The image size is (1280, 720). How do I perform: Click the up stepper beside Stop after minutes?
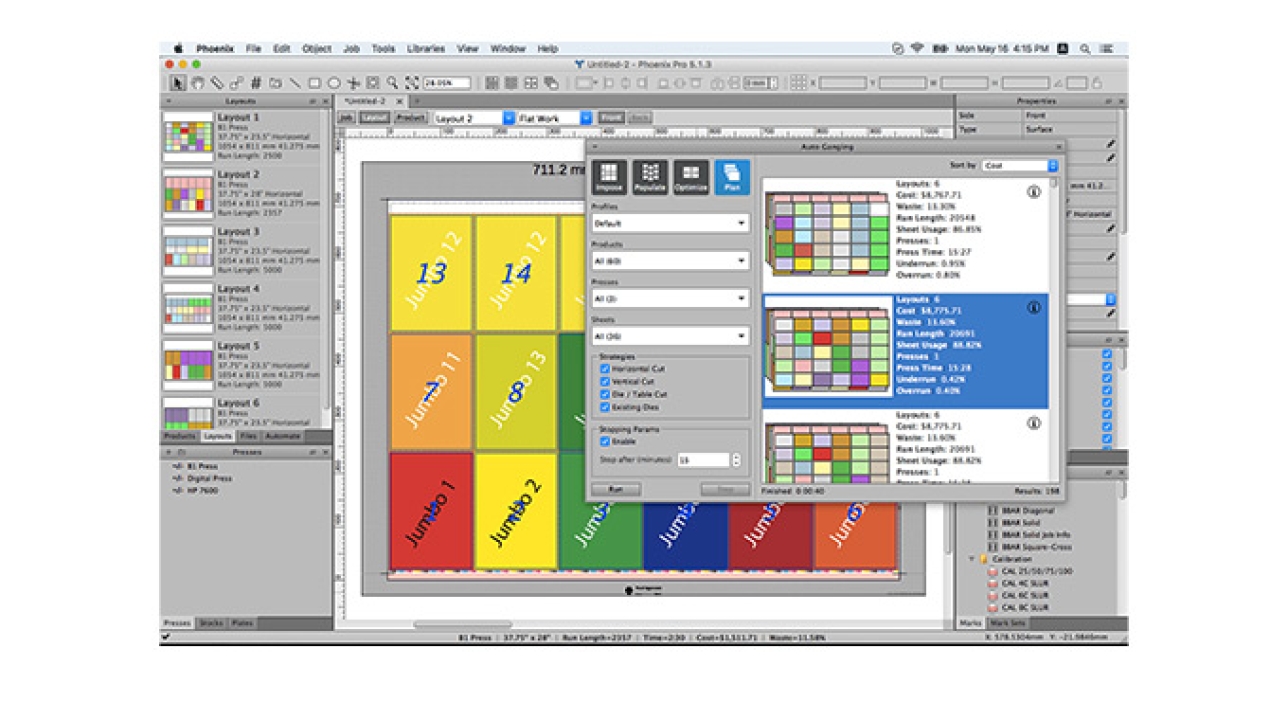[736, 459]
